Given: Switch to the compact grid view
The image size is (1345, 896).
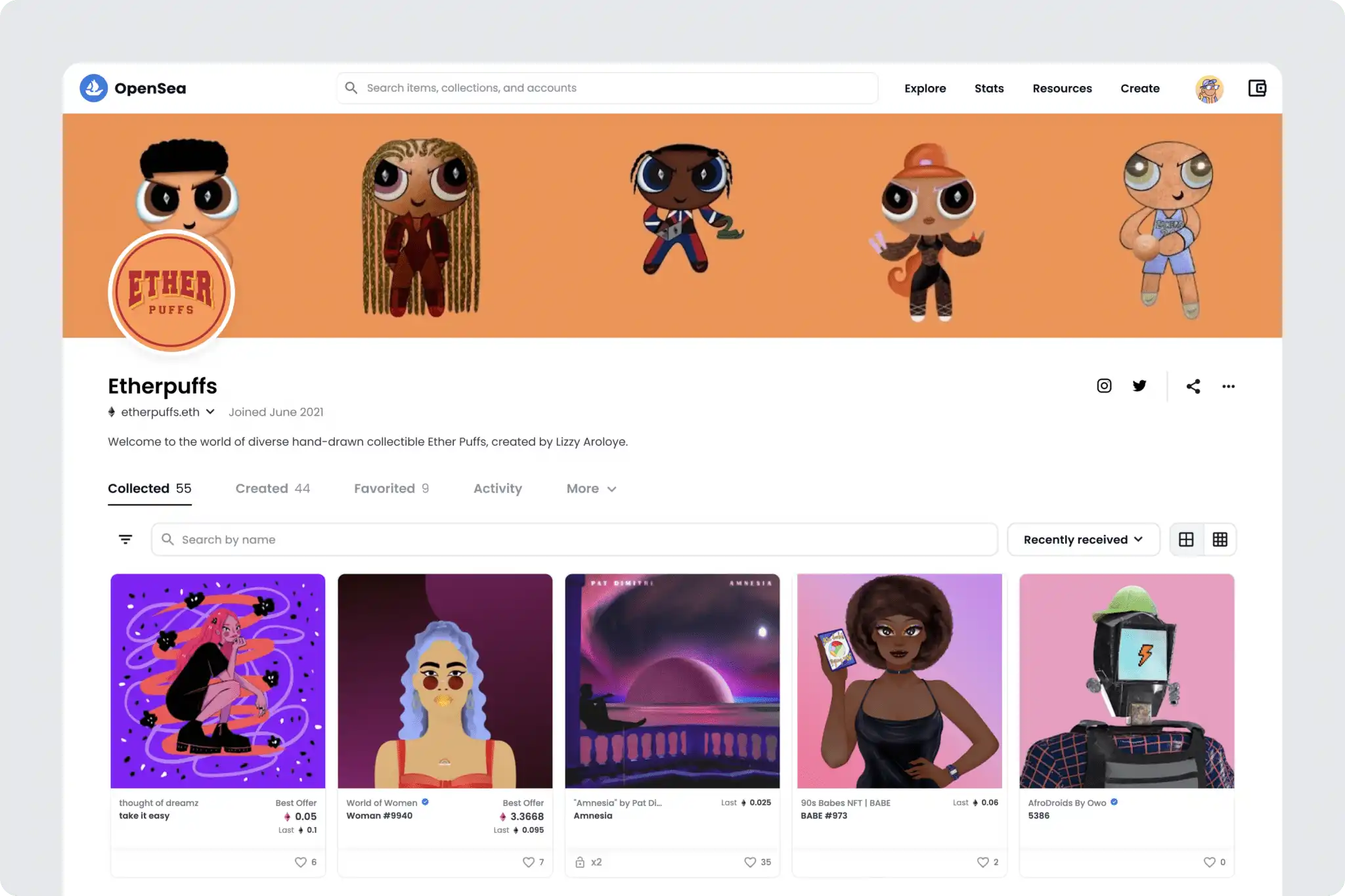Looking at the screenshot, I should 1221,539.
